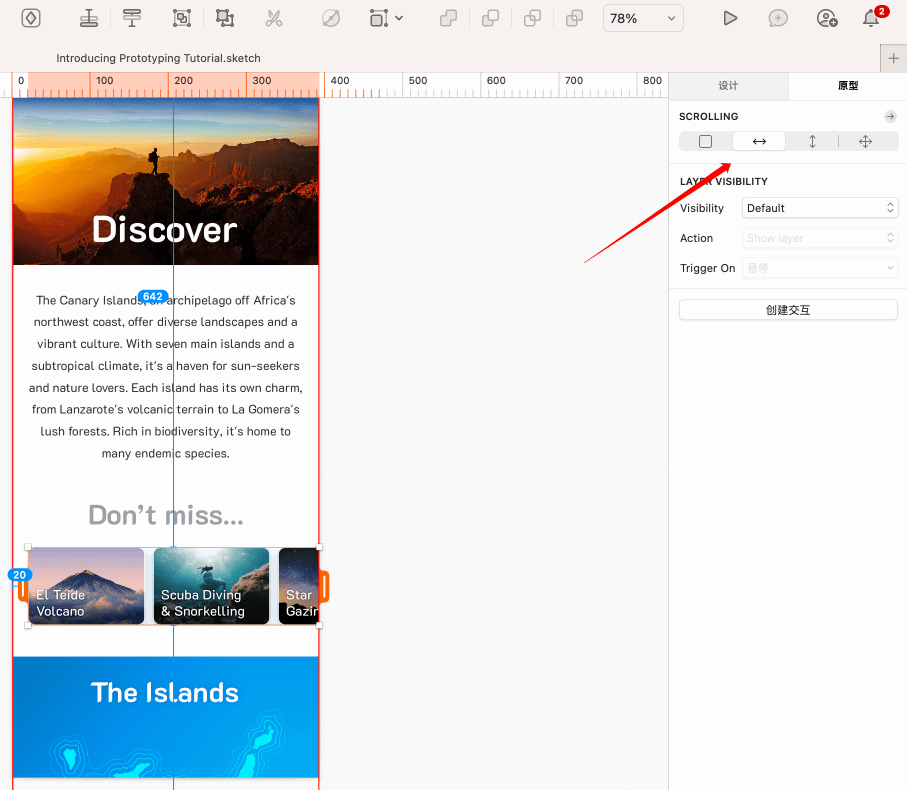Open the Trigger On dropdown

click(820, 268)
